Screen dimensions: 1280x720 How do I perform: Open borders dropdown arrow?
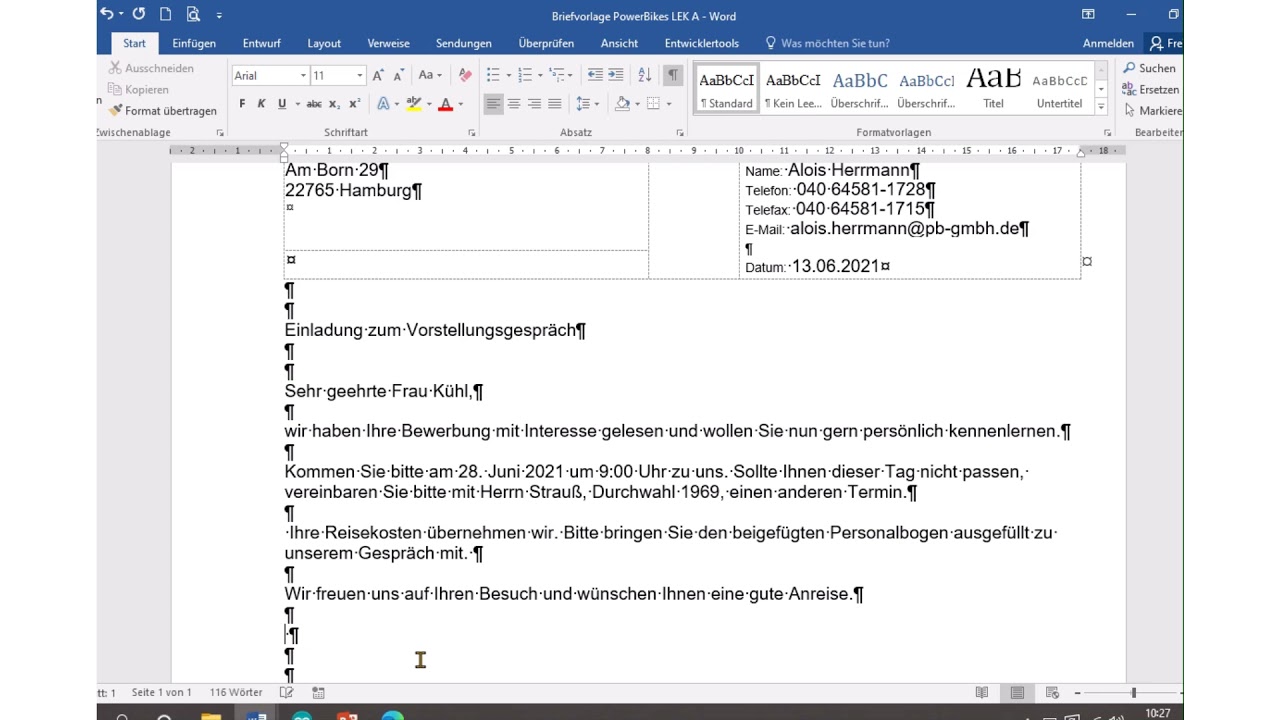tap(668, 104)
